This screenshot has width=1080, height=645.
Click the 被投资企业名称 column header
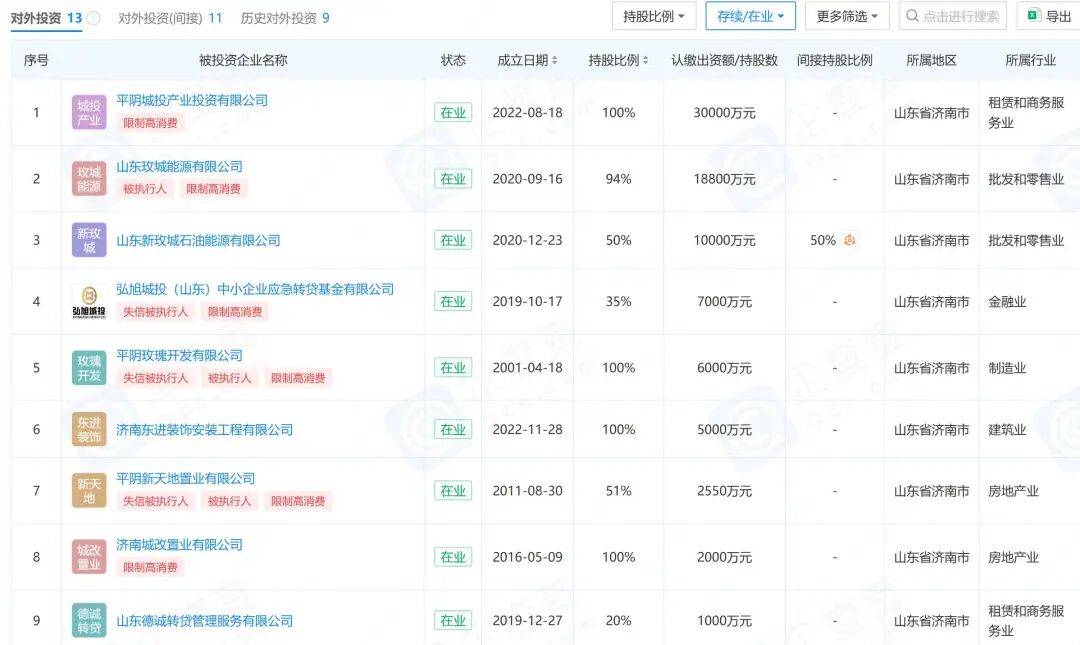click(243, 61)
